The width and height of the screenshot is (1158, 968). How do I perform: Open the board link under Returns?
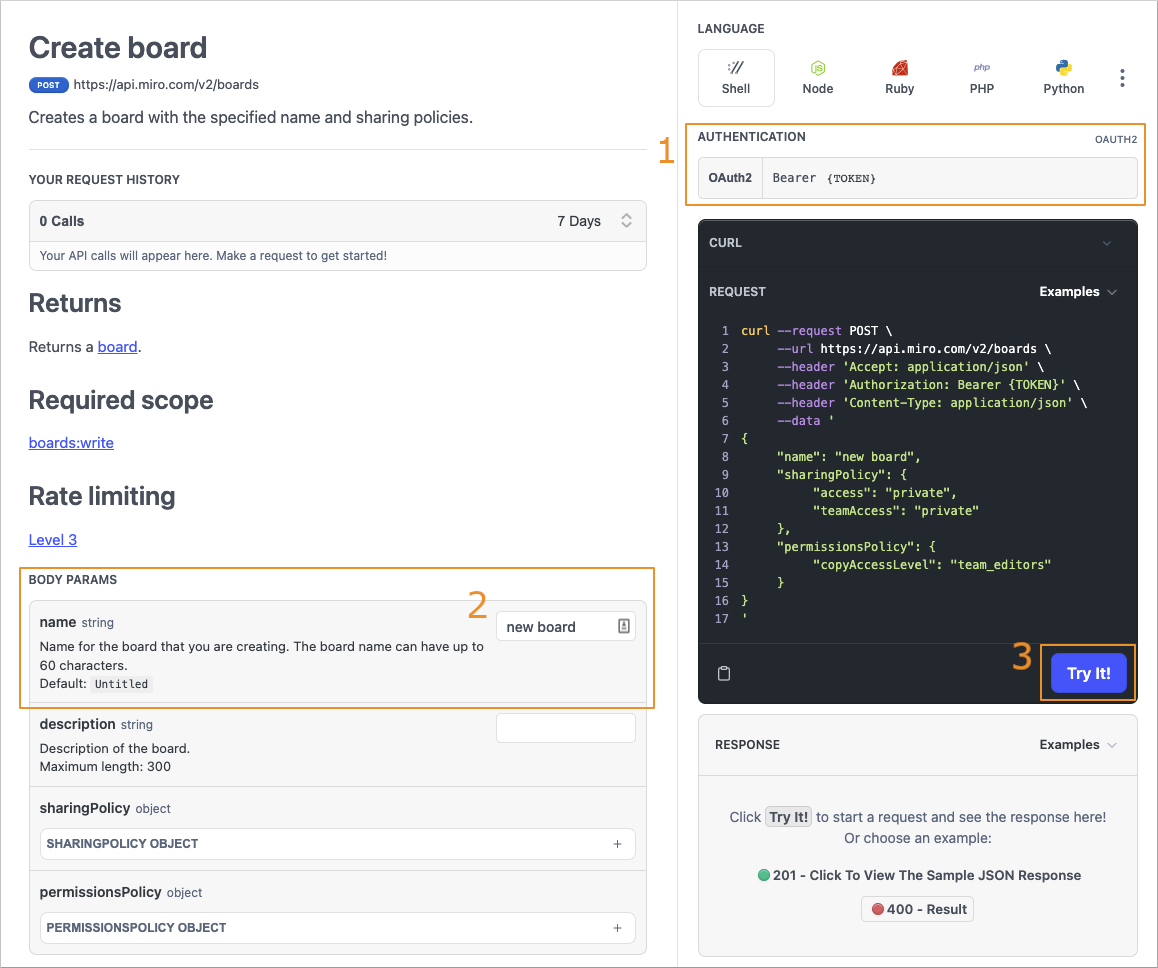coord(117,347)
